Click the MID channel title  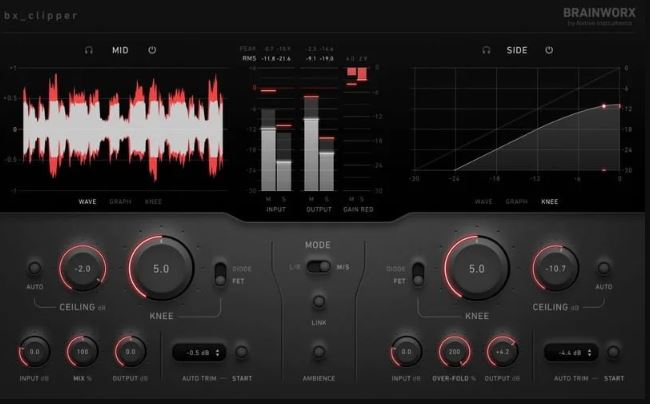point(120,50)
